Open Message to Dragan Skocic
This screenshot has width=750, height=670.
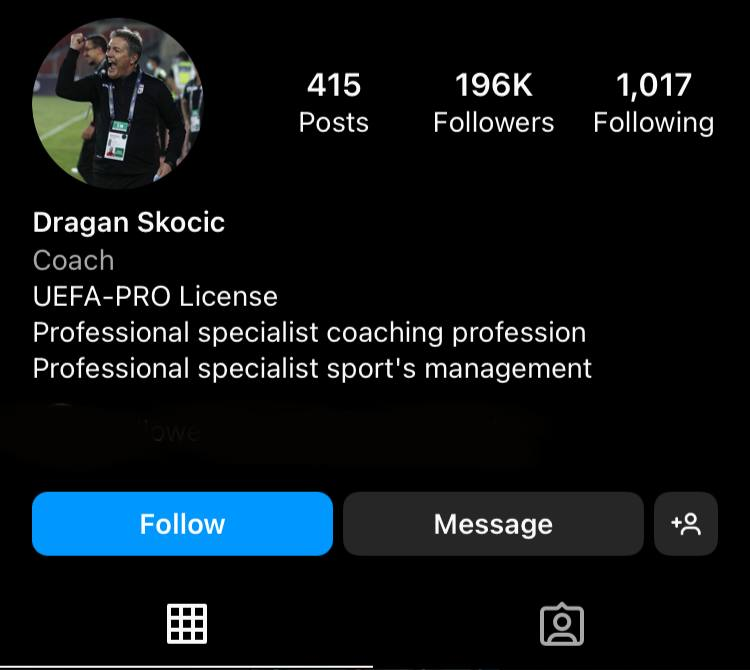point(493,524)
